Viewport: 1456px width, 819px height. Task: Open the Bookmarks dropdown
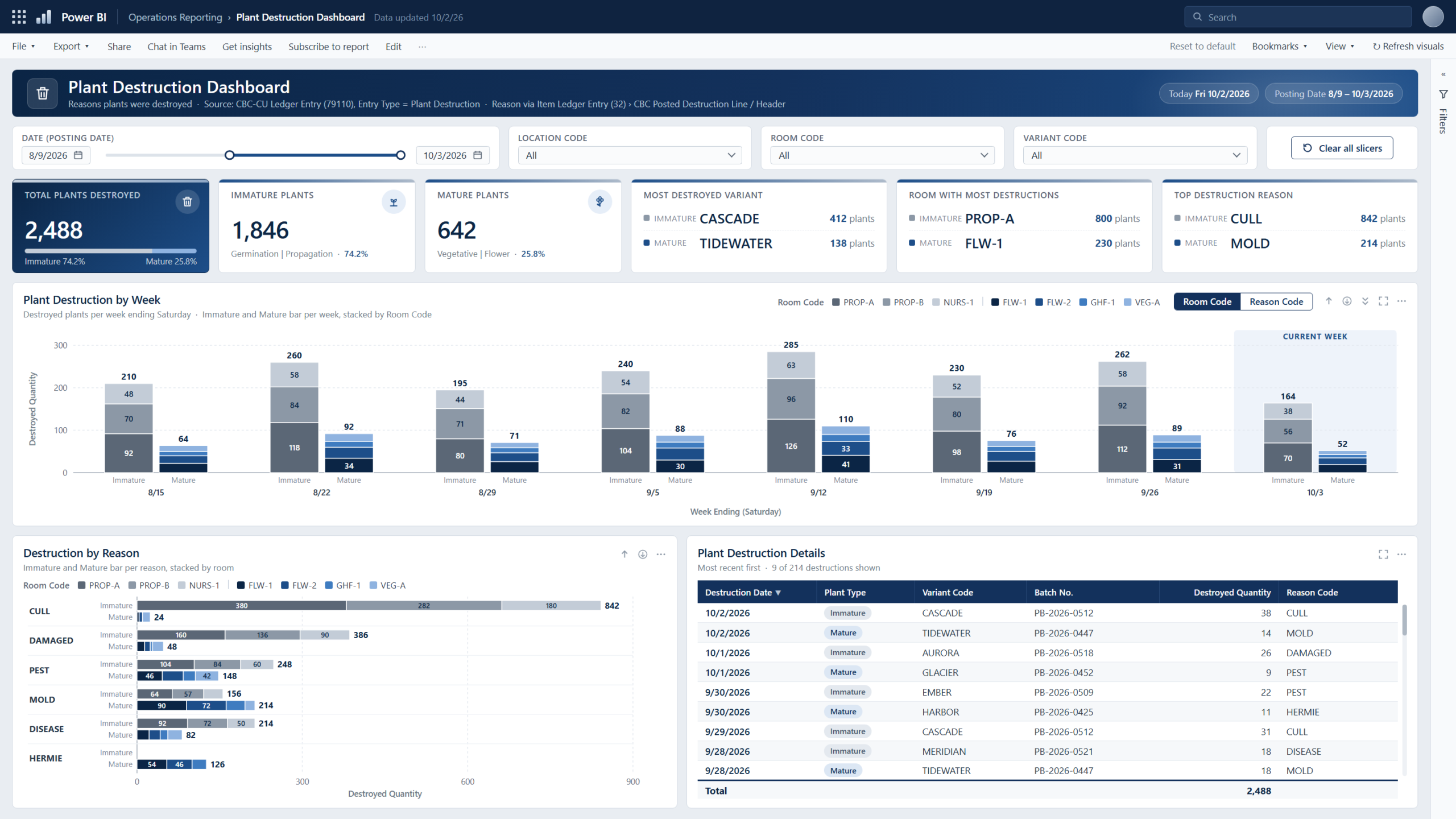1279,46
